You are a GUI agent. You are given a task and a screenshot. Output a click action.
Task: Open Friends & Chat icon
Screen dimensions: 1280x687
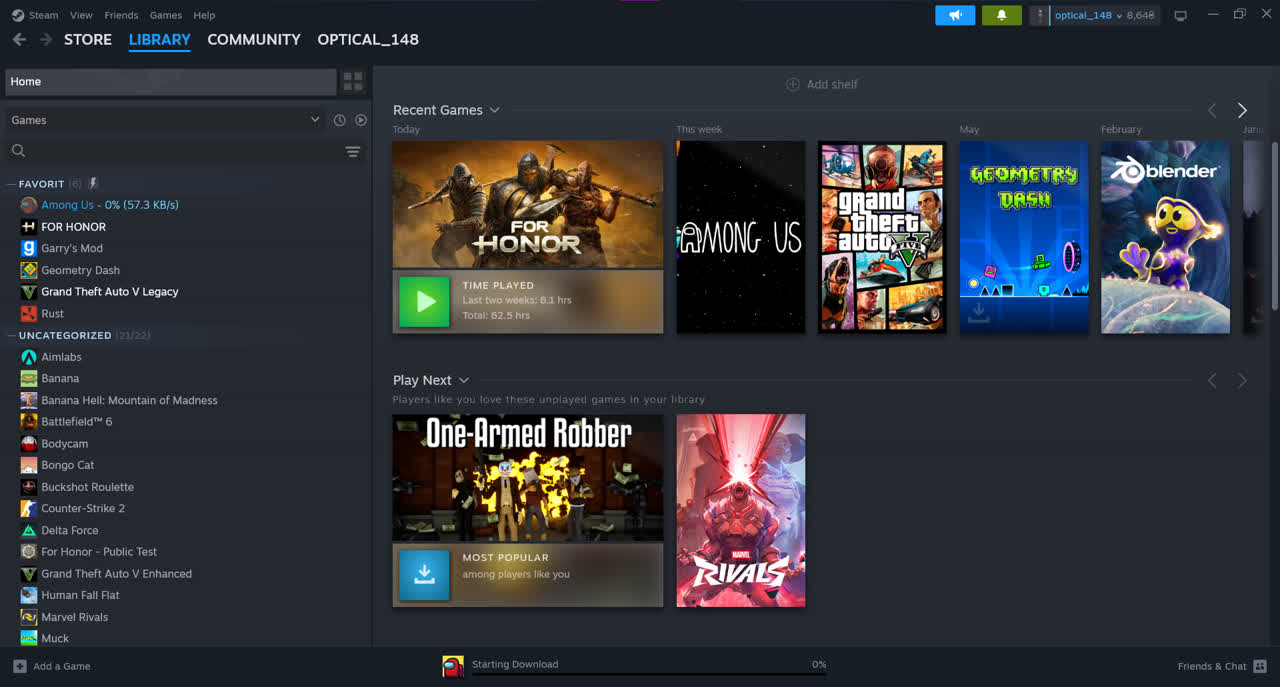(1260, 666)
